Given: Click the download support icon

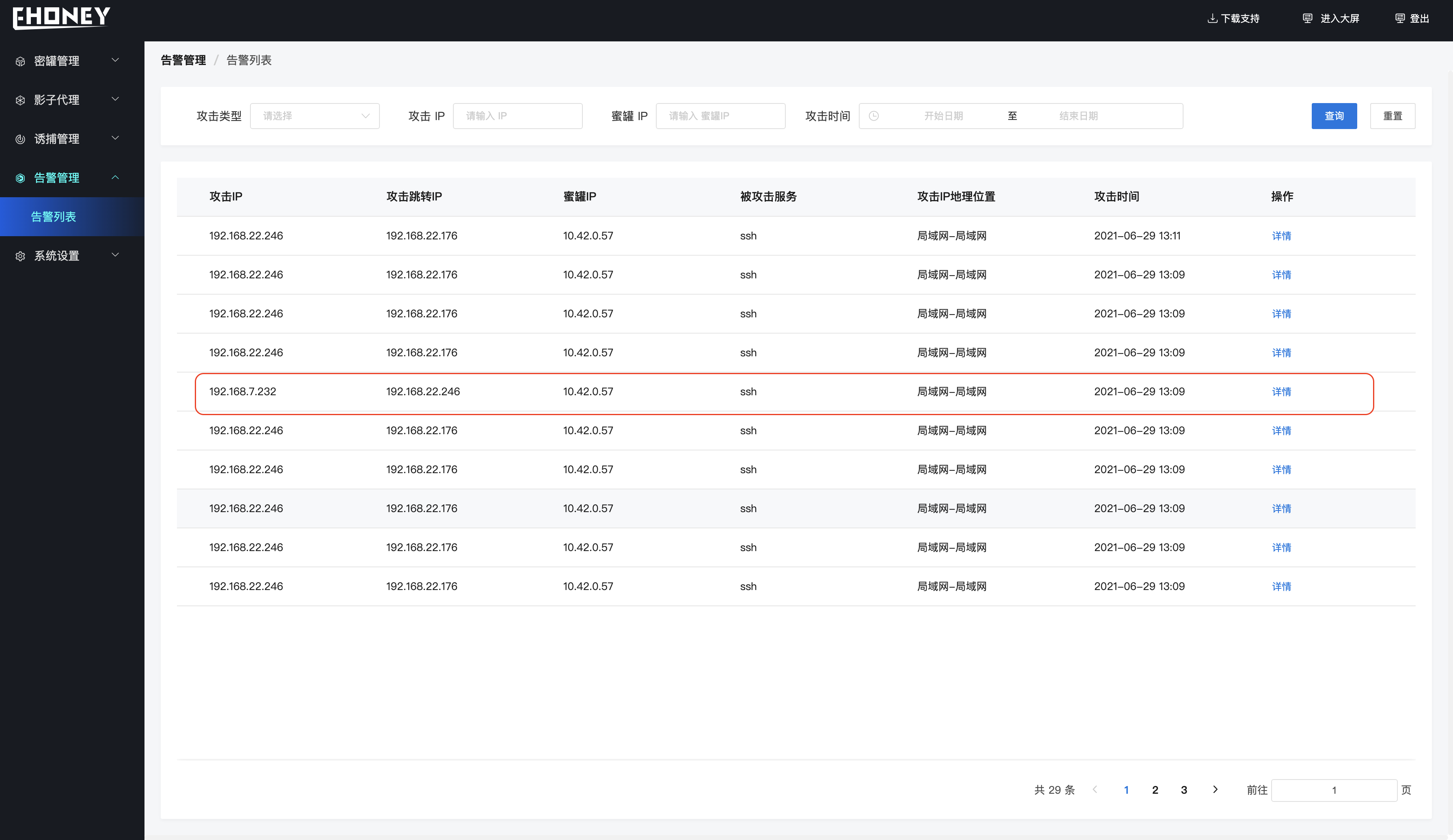Looking at the screenshot, I should [1212, 18].
